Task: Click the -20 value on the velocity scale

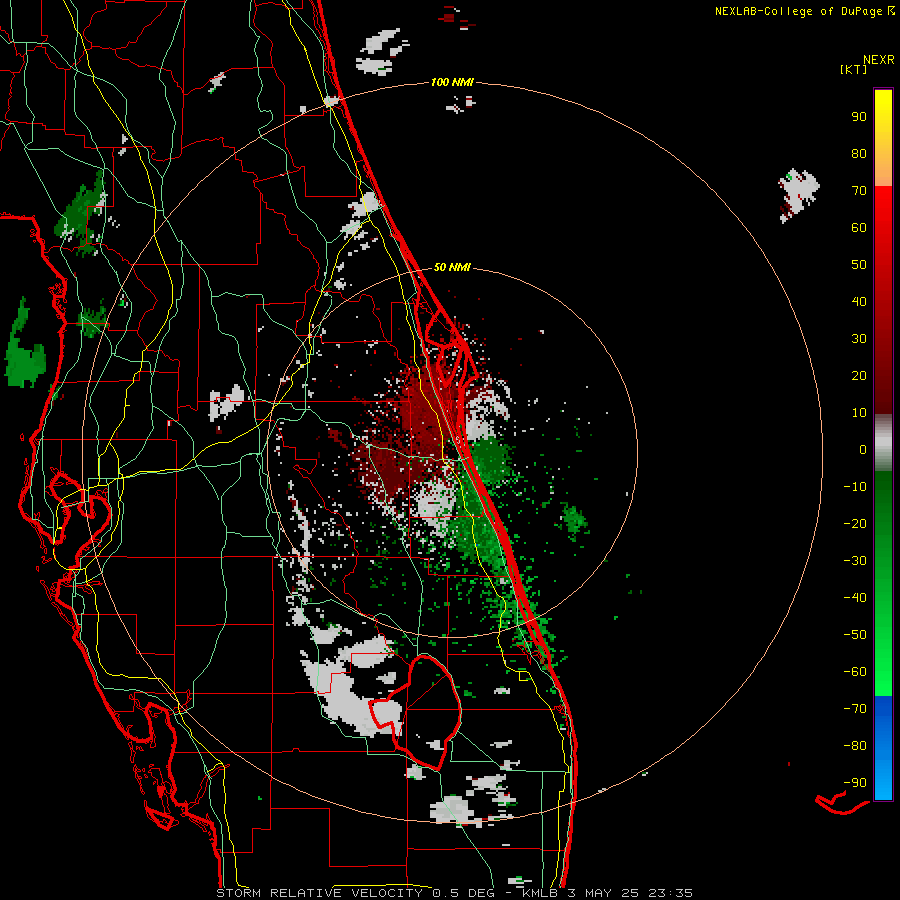Action: tap(855, 523)
